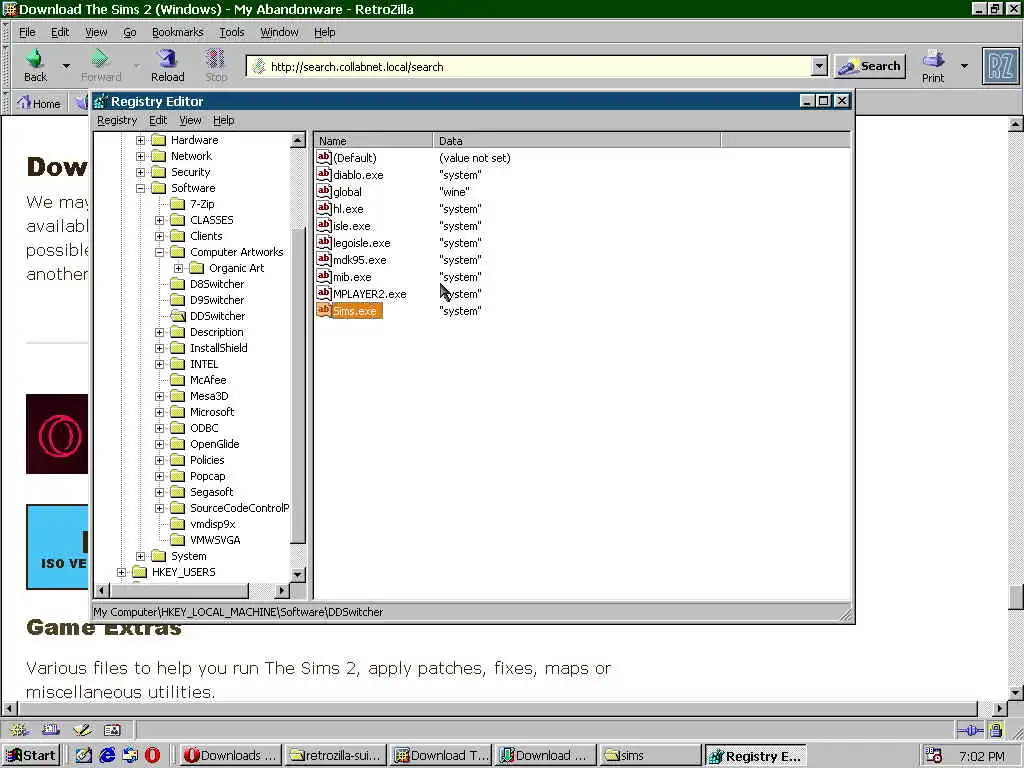Image resolution: width=1024 pixels, height=768 pixels.
Task: Select the isle.exe value icon
Action: tap(324, 225)
